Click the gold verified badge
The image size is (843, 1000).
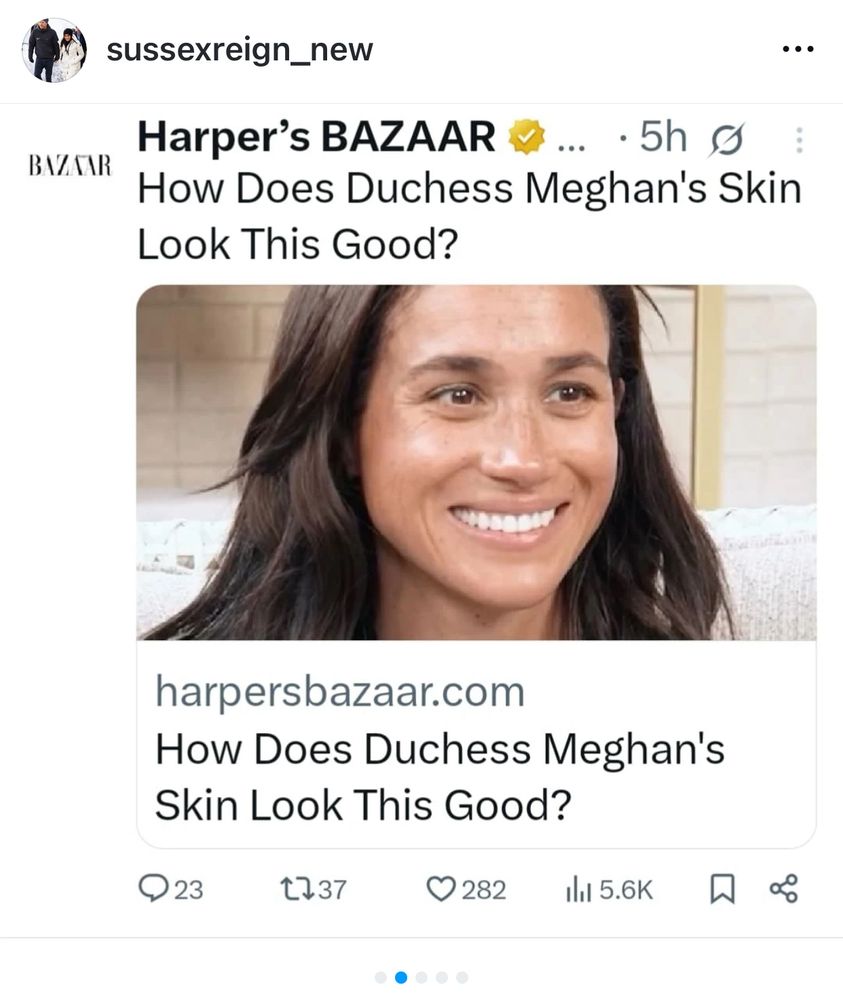(526, 138)
